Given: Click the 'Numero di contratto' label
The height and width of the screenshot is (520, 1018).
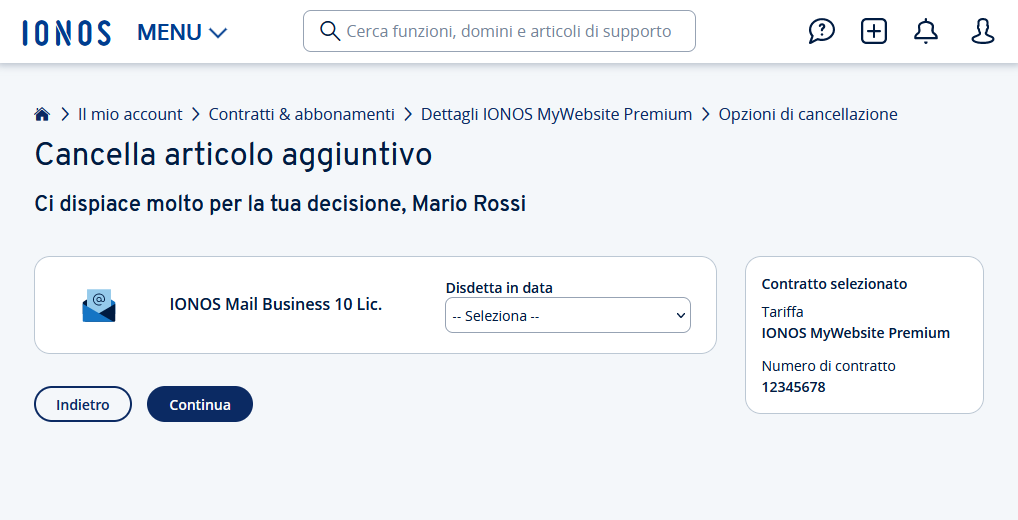Looking at the screenshot, I should pos(828,366).
